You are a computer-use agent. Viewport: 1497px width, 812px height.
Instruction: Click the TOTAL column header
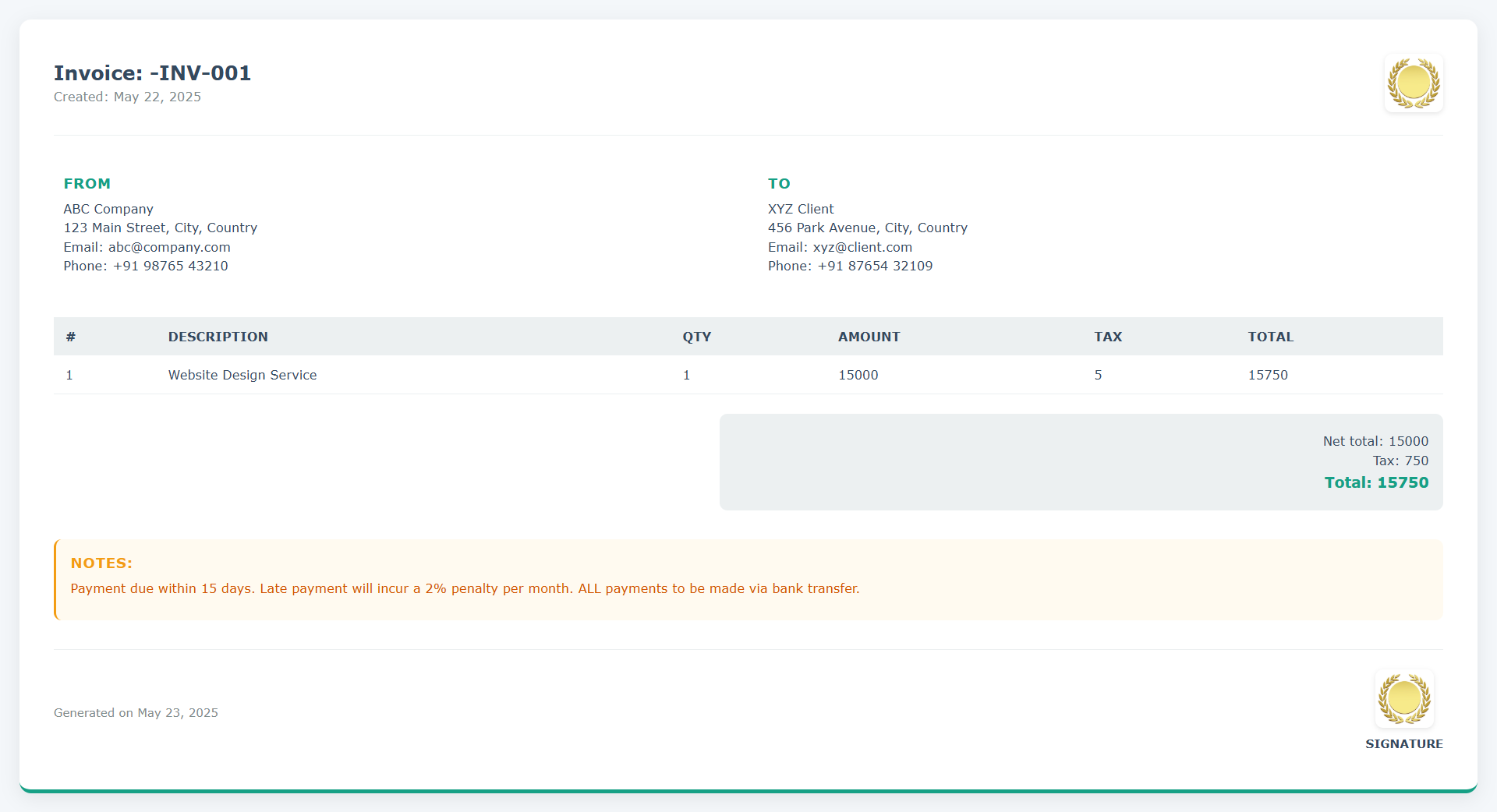[1270, 337]
